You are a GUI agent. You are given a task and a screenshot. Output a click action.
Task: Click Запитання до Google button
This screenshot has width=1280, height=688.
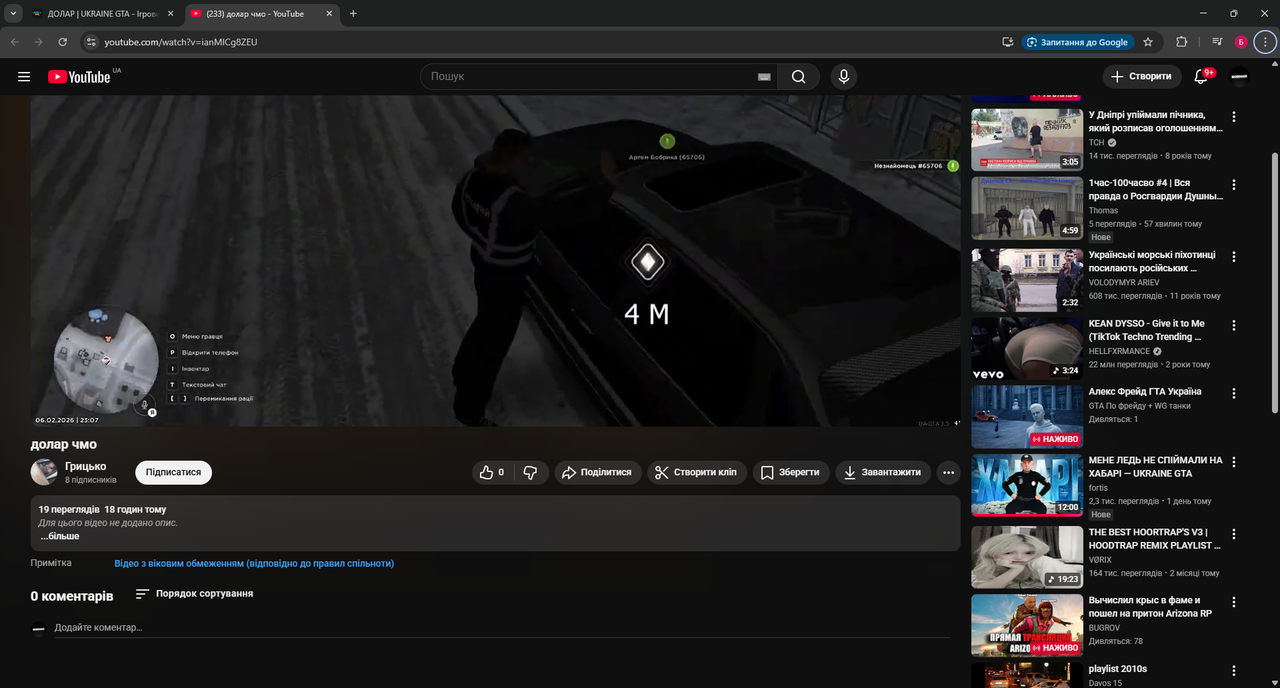(x=1078, y=42)
